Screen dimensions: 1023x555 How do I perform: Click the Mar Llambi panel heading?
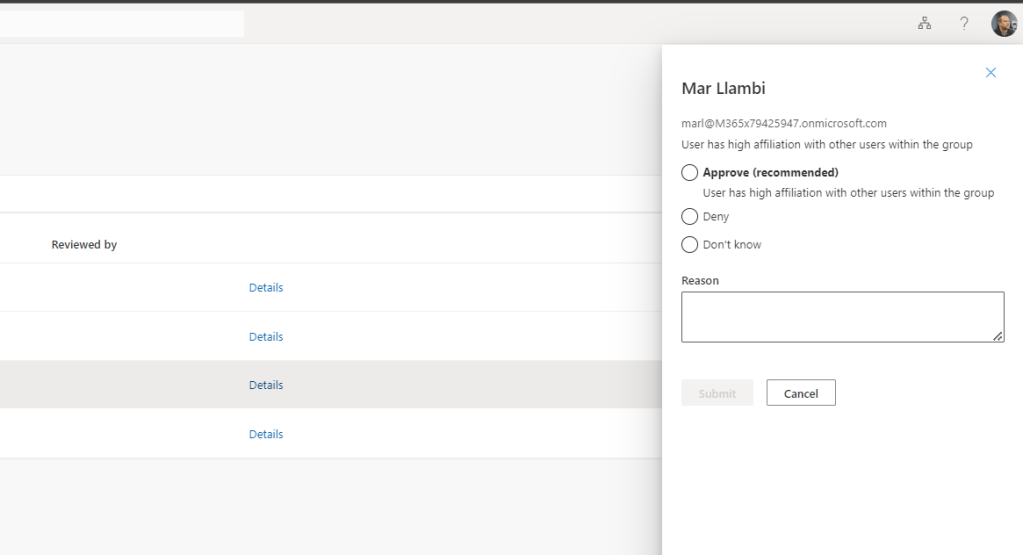[723, 89]
